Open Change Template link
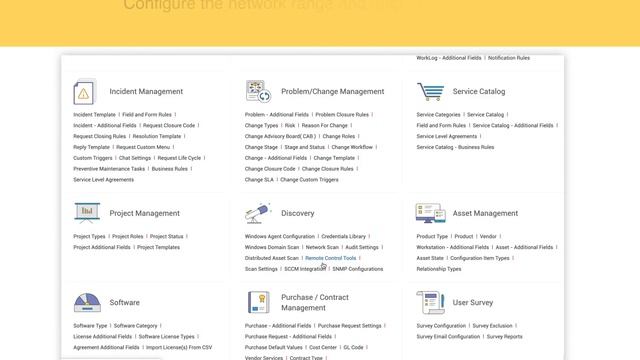640x360 pixels. [x=334, y=158]
